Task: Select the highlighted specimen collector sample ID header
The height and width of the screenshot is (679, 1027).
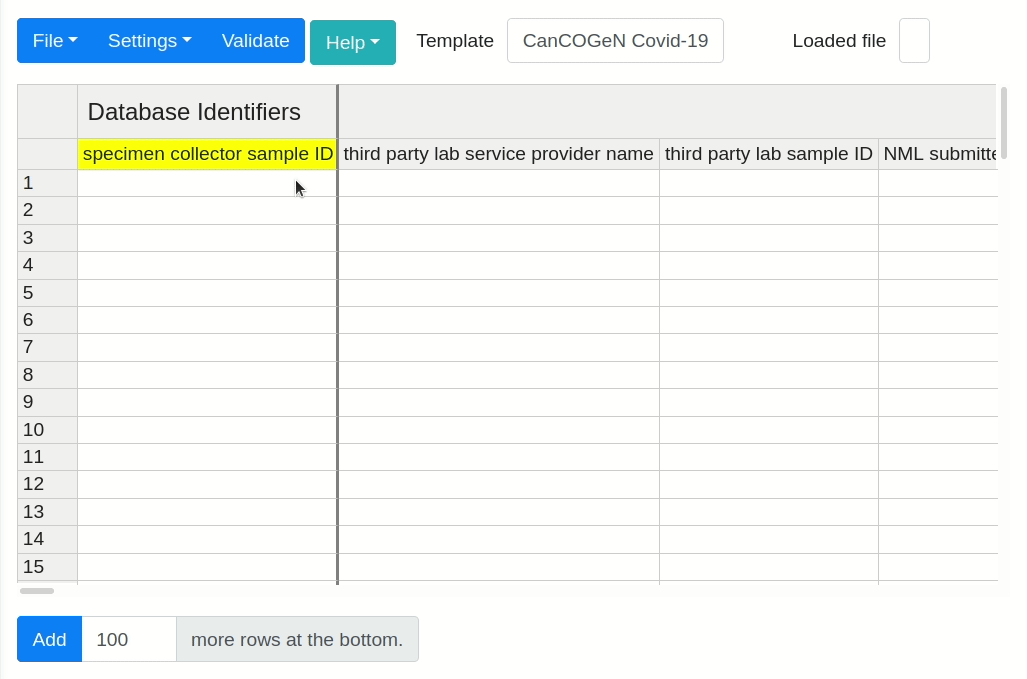Action: pyautogui.click(x=207, y=154)
